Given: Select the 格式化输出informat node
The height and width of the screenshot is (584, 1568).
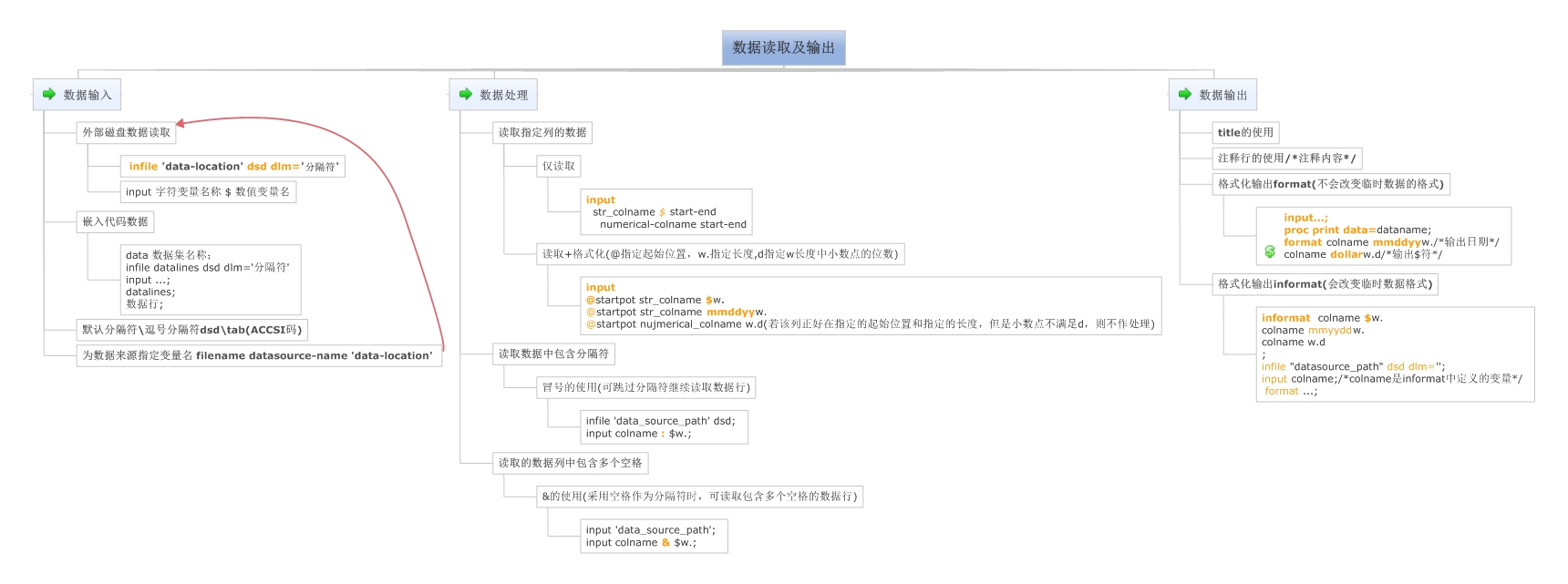Looking at the screenshot, I should pos(1326,284).
